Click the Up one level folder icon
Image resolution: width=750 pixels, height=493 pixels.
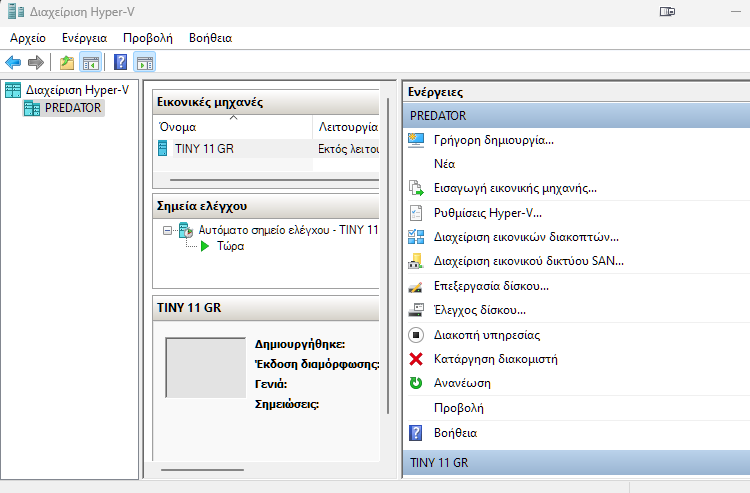pos(67,62)
